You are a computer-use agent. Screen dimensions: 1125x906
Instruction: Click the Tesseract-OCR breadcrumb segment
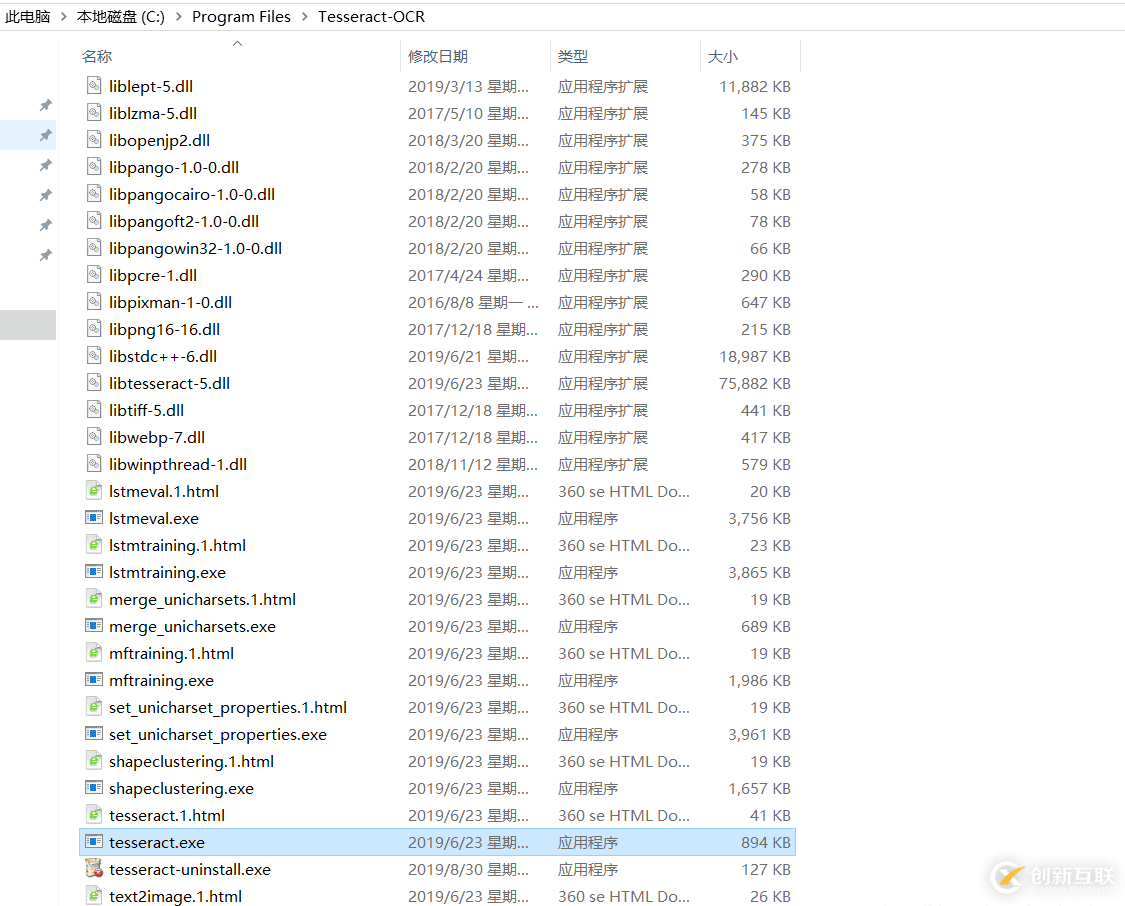(371, 16)
